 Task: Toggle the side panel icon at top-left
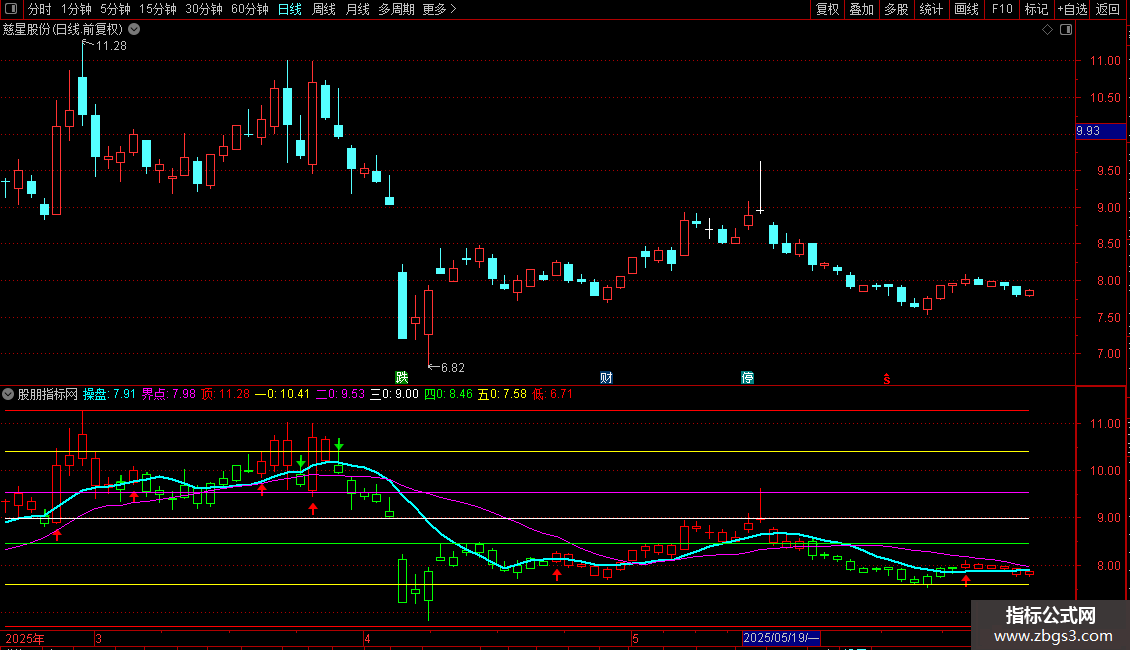(x=10, y=9)
